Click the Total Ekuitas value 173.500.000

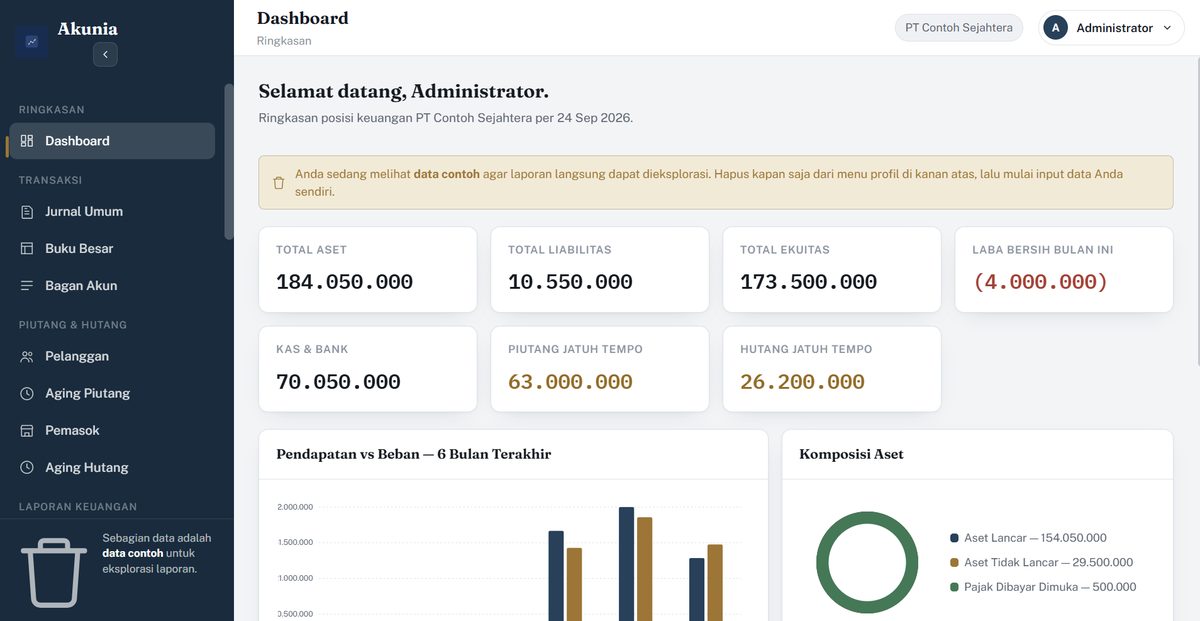[x=808, y=282]
